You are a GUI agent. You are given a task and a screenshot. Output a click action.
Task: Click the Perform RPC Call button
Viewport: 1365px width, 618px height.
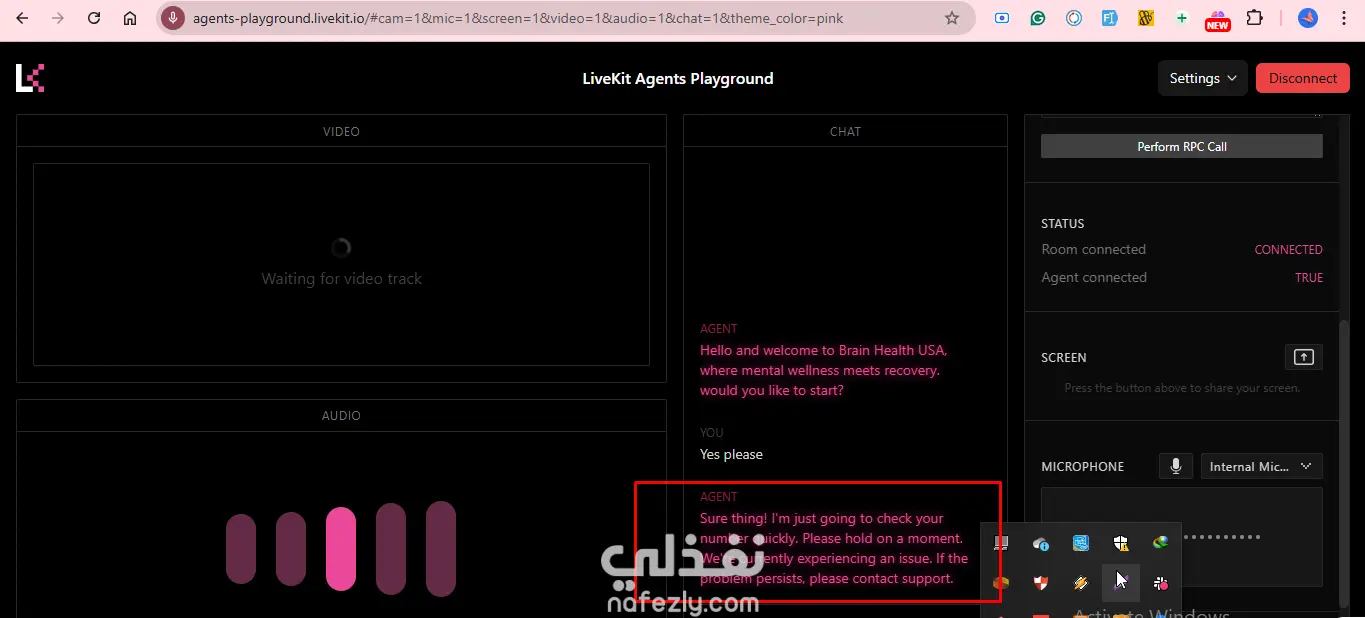(1181, 146)
